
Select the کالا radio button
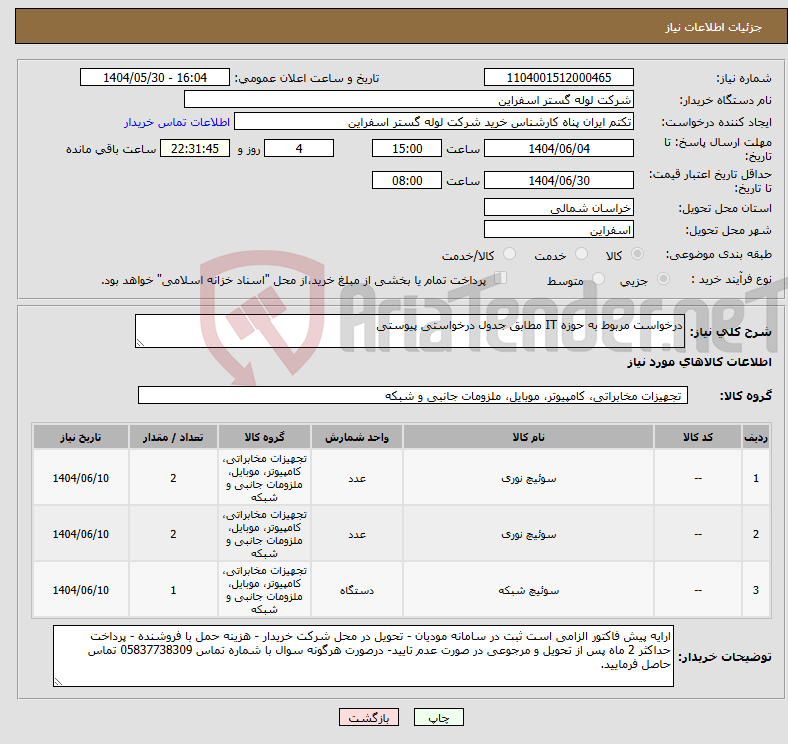tap(637, 254)
